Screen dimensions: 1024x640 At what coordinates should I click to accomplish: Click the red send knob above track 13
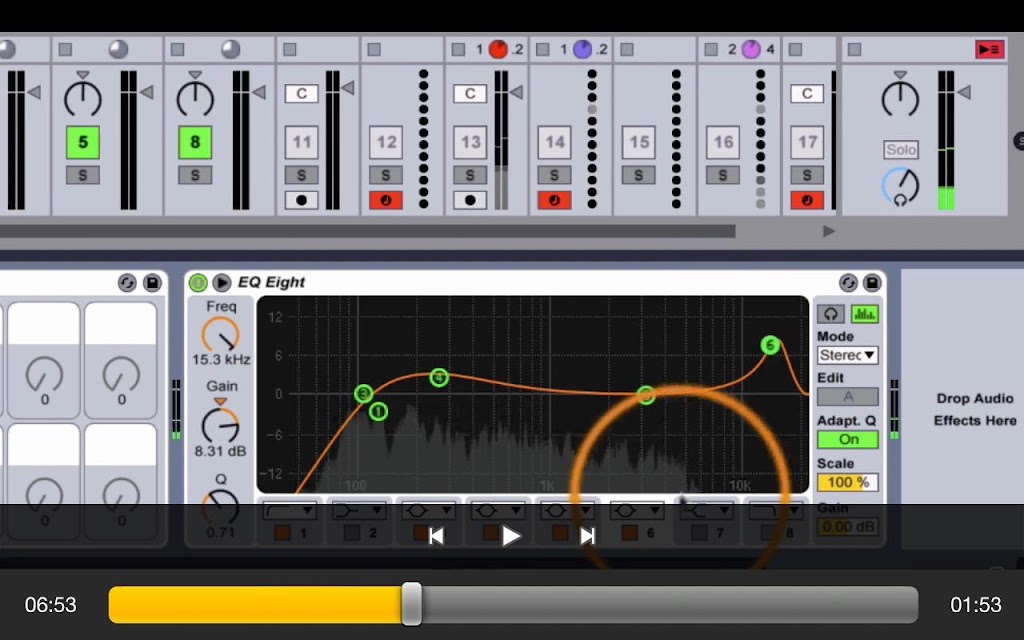tap(498, 49)
